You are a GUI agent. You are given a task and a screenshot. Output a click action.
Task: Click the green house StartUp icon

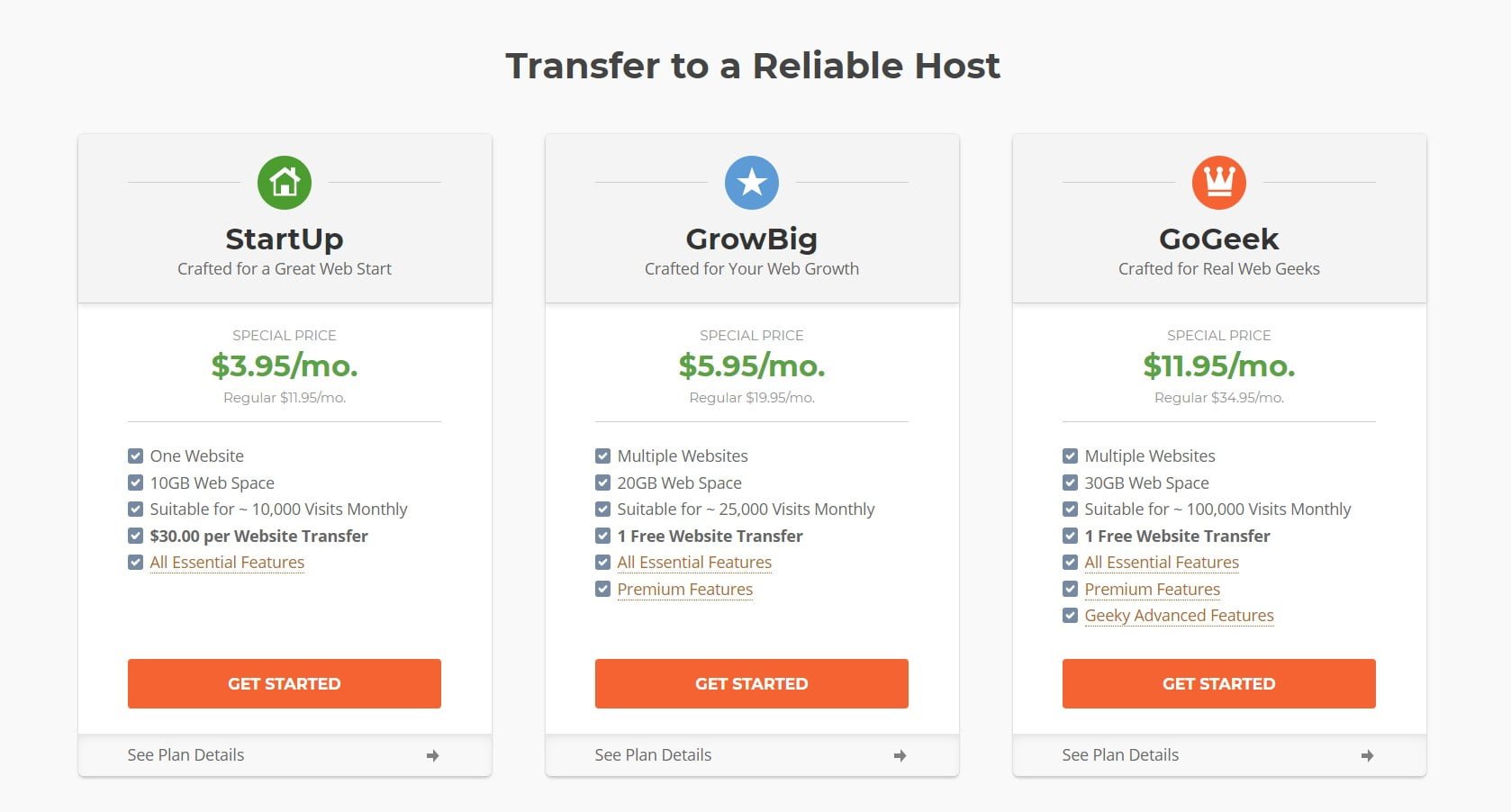pyautogui.click(x=285, y=182)
